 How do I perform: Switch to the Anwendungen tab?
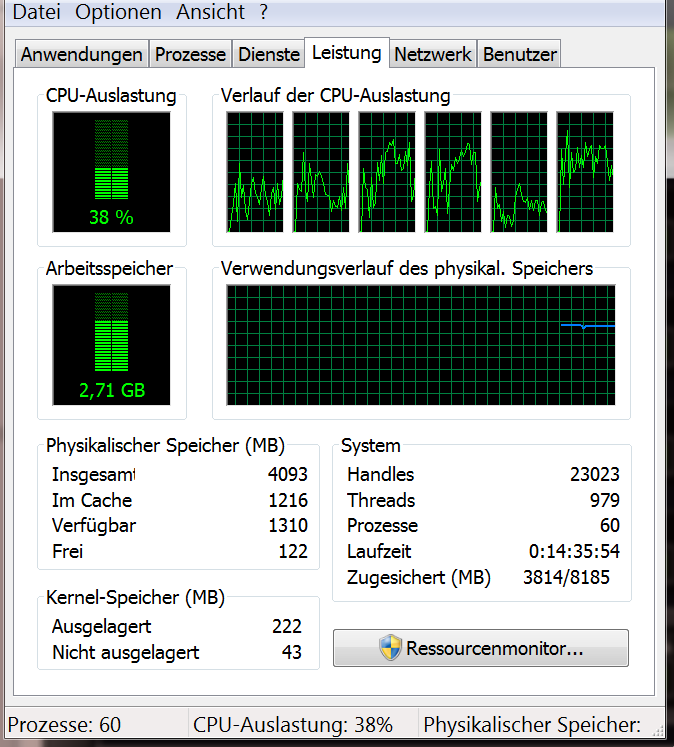tap(81, 54)
